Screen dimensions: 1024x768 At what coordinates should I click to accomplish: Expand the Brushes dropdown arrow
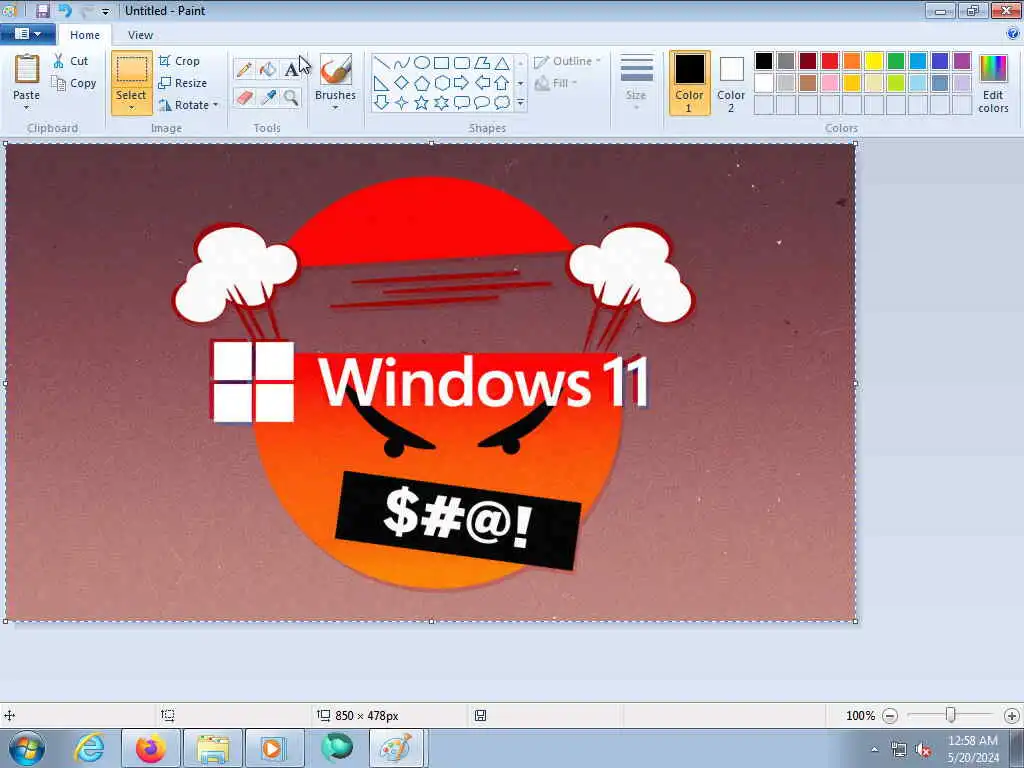335,107
